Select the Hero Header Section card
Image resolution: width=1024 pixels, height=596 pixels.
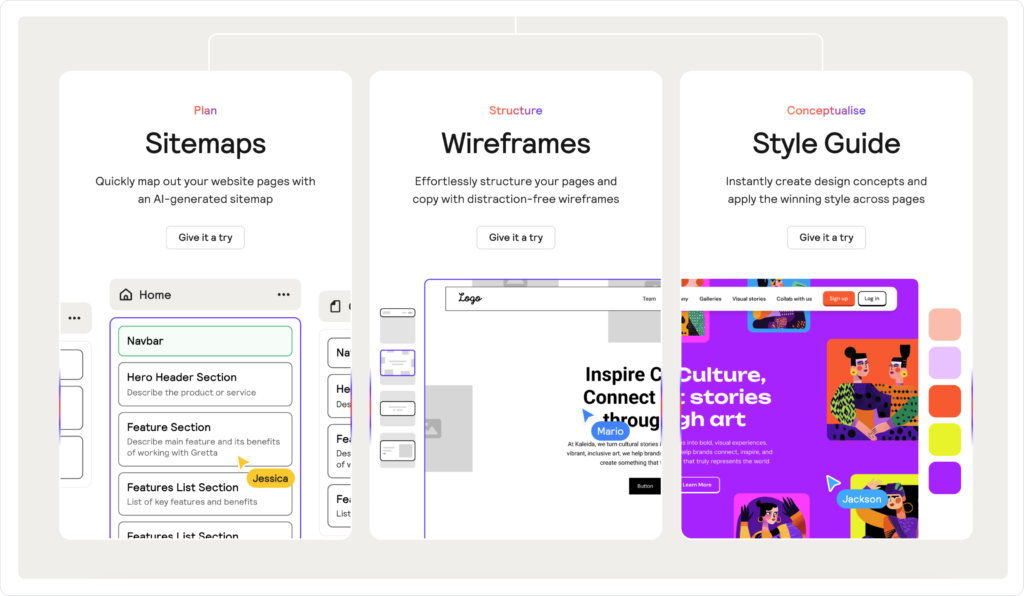[205, 384]
